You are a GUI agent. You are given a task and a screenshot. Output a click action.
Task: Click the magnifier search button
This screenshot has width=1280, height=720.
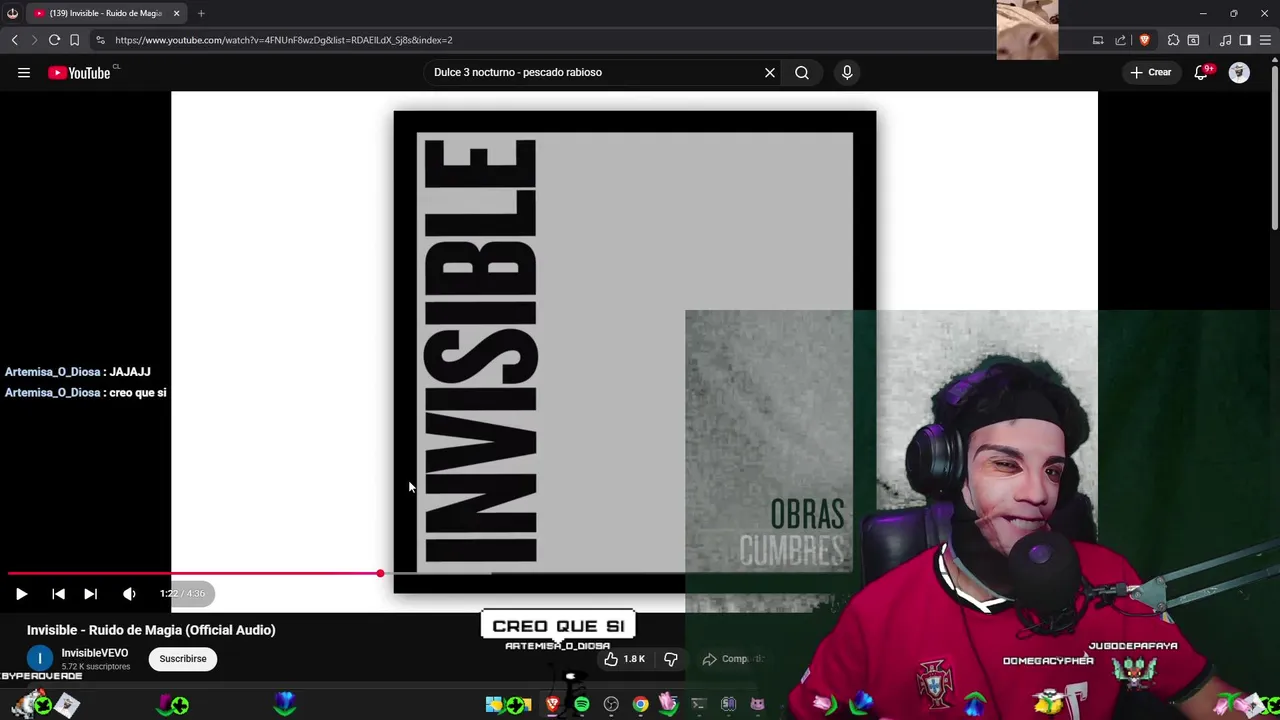click(x=802, y=72)
